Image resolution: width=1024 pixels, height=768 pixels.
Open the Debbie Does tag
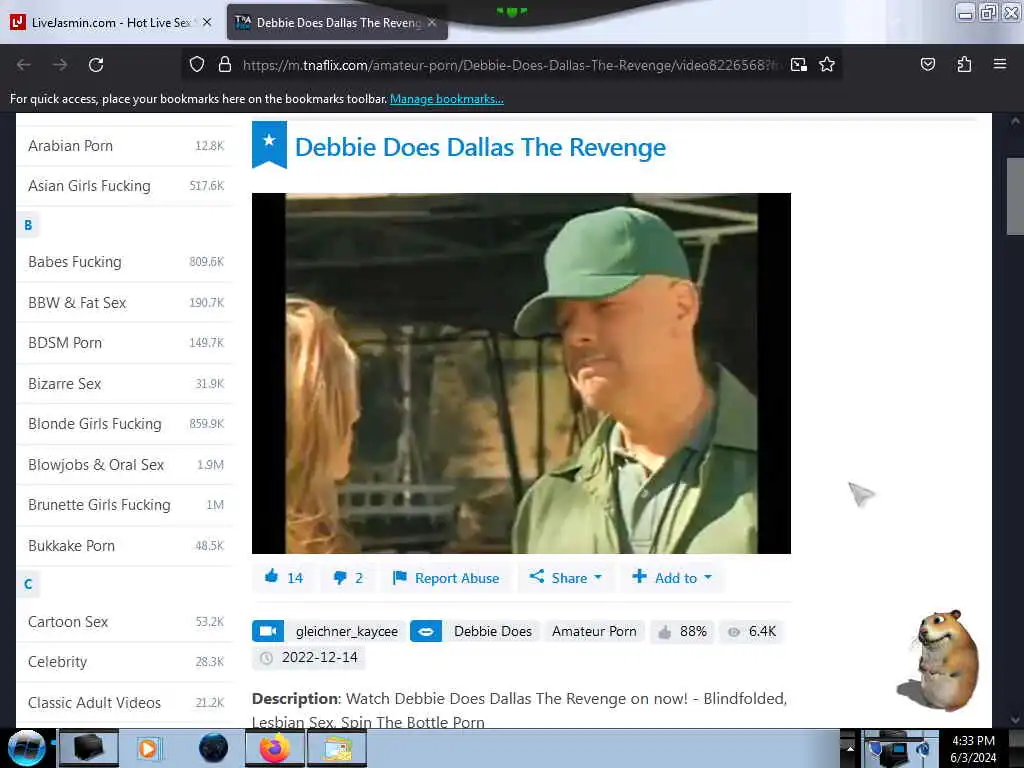pos(493,631)
